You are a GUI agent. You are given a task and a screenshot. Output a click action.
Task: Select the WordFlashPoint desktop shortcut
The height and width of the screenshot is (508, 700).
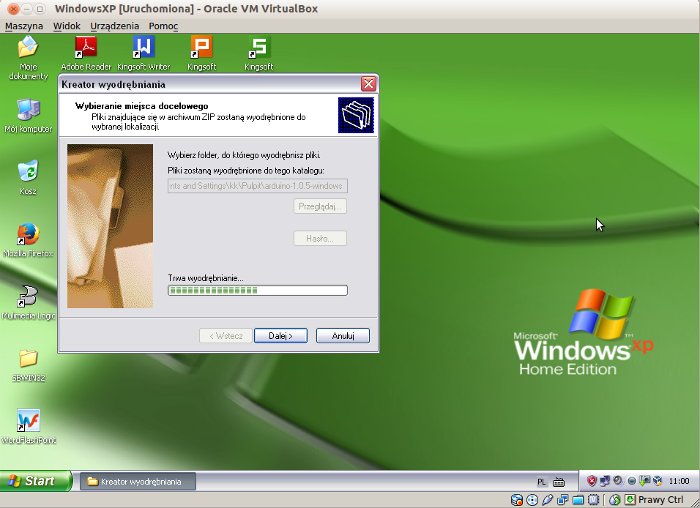pyautogui.click(x=28, y=427)
